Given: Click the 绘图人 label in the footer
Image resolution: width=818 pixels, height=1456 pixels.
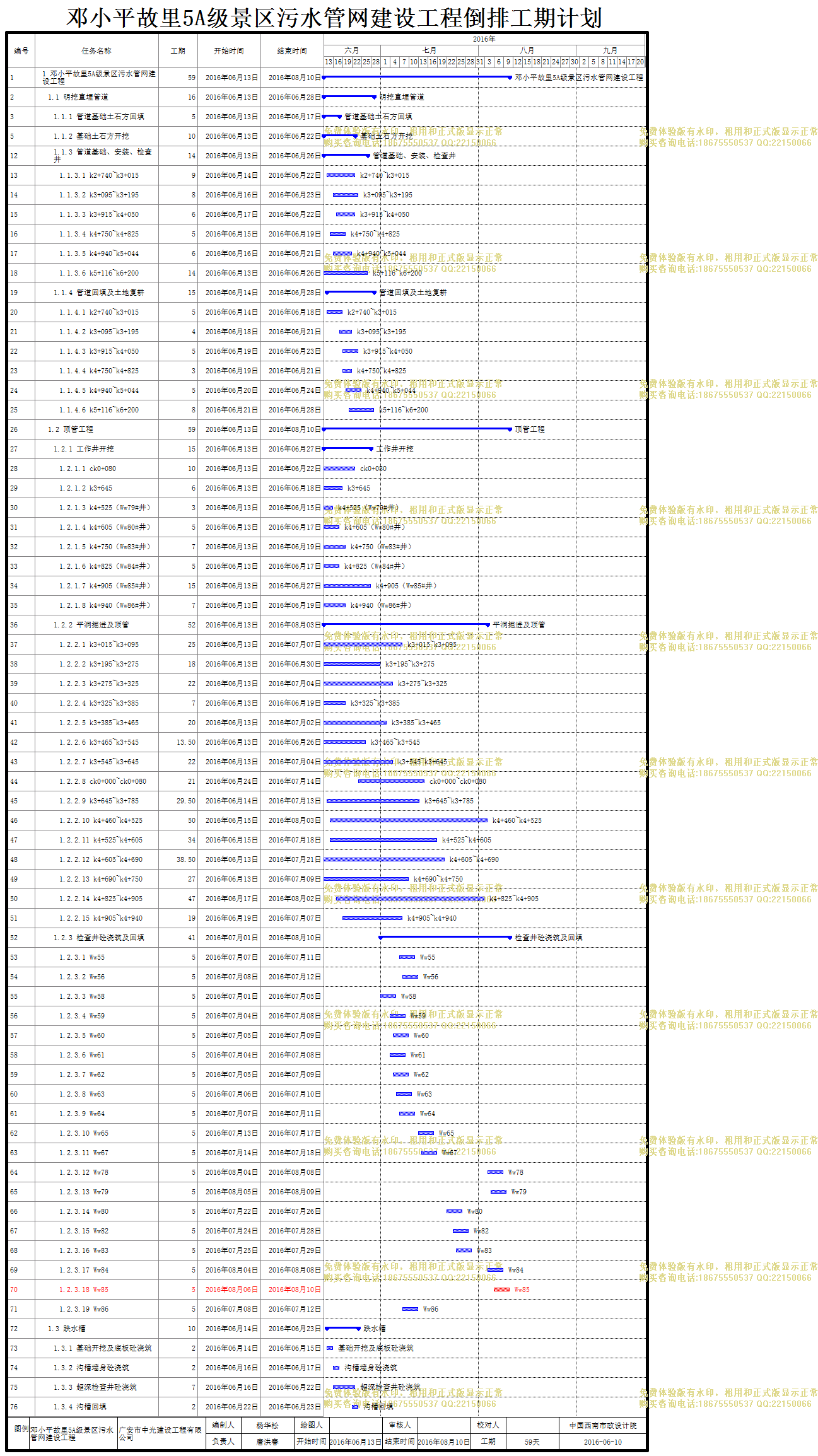Looking at the screenshot, I should (x=312, y=1425).
